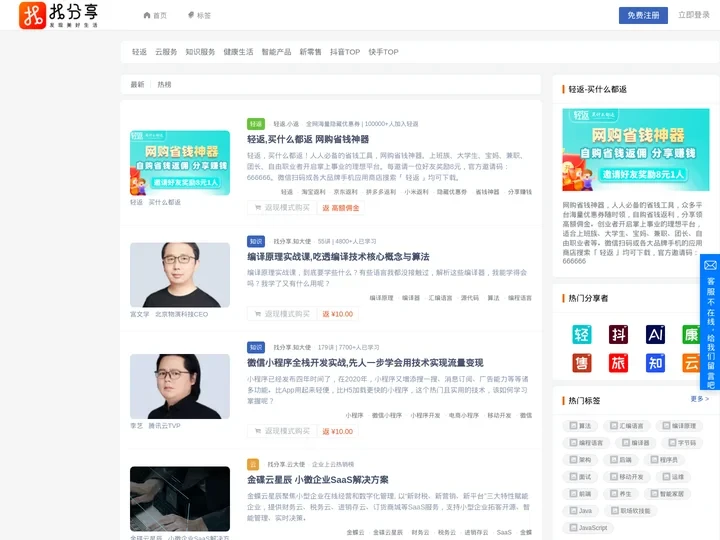Open the AI sharer icon
720x540 pixels.
click(x=655, y=334)
